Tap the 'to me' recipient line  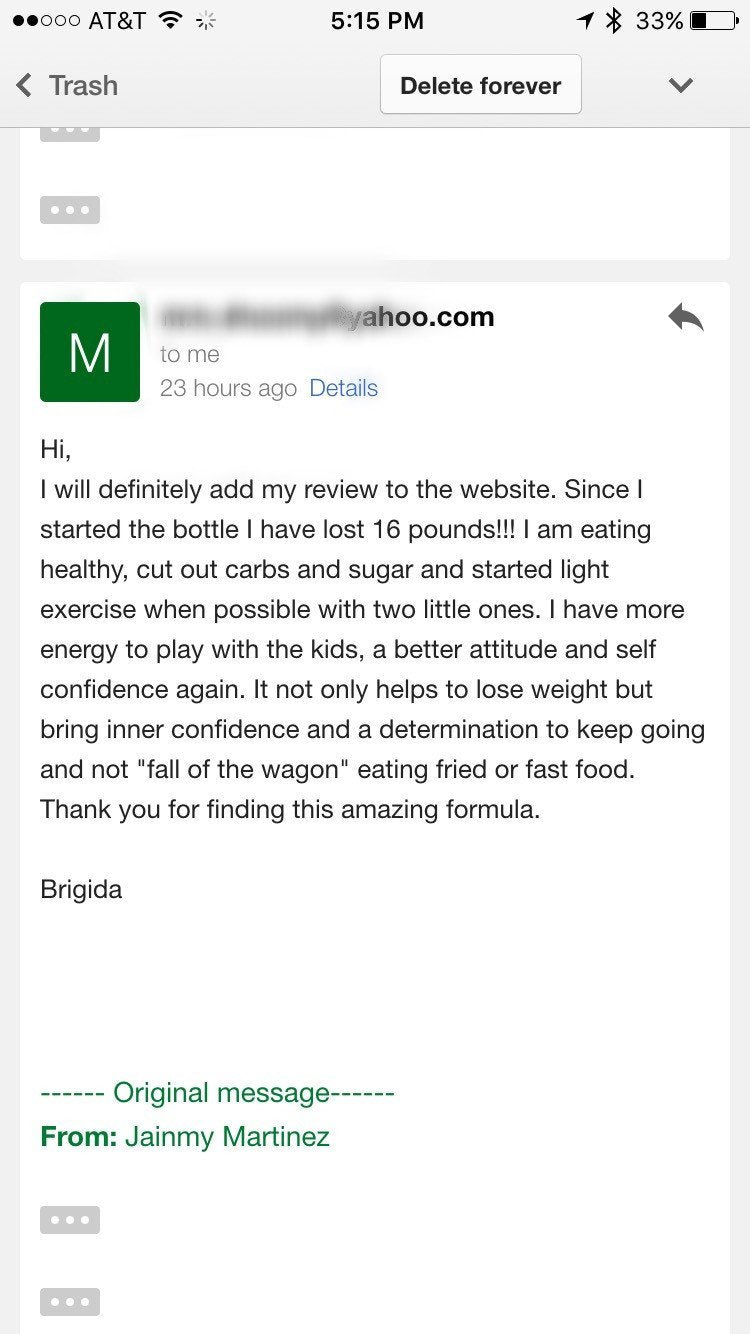(189, 354)
